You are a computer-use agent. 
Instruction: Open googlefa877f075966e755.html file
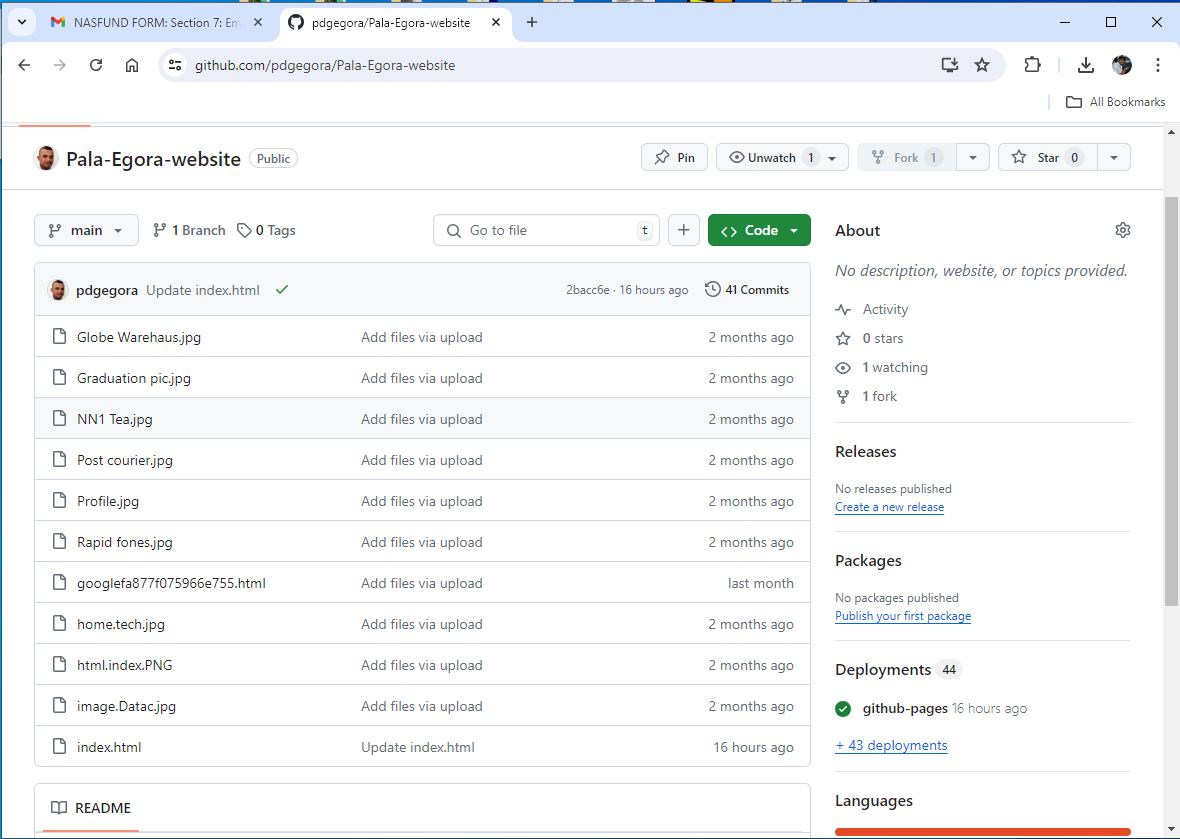(x=172, y=583)
